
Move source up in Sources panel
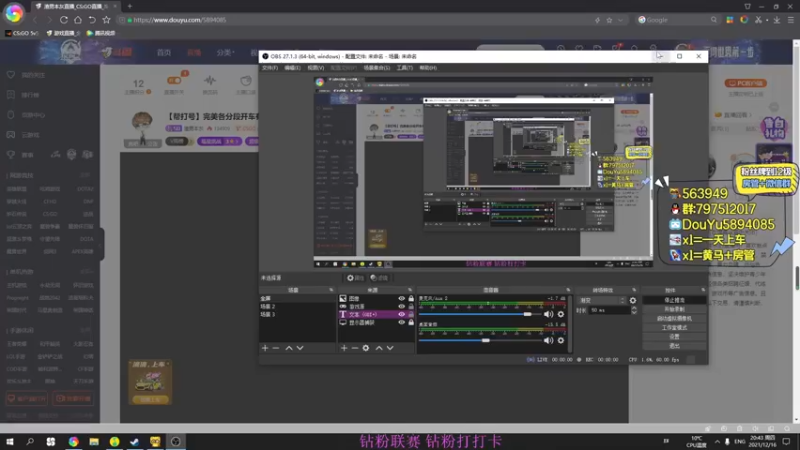click(x=379, y=348)
